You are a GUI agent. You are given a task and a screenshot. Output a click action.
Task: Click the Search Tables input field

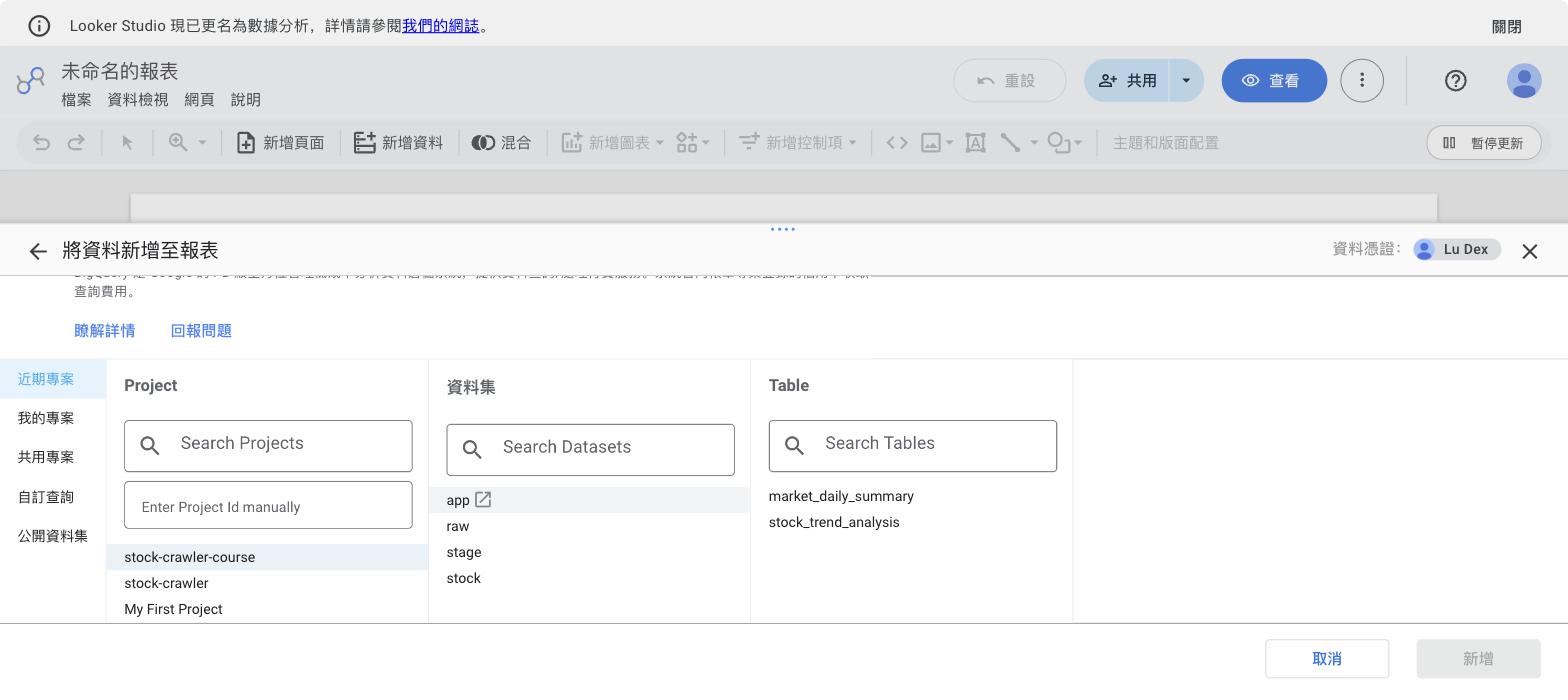click(912, 446)
